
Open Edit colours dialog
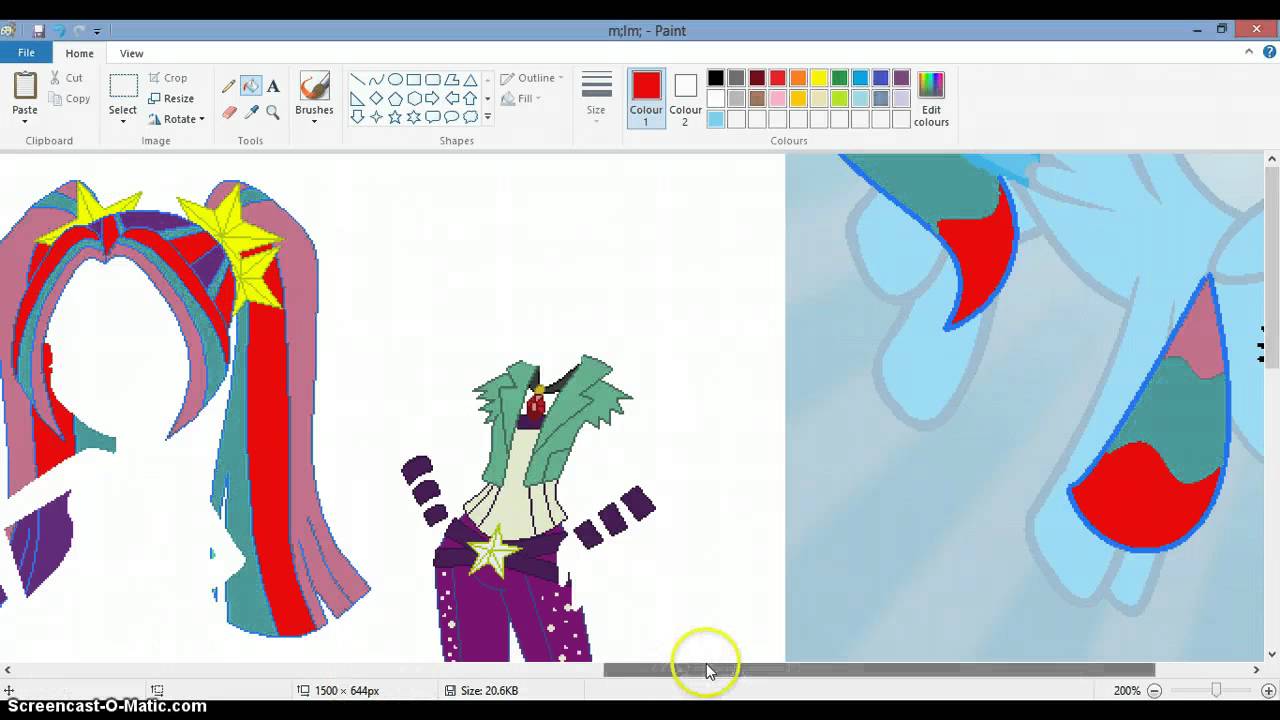pyautogui.click(x=931, y=99)
